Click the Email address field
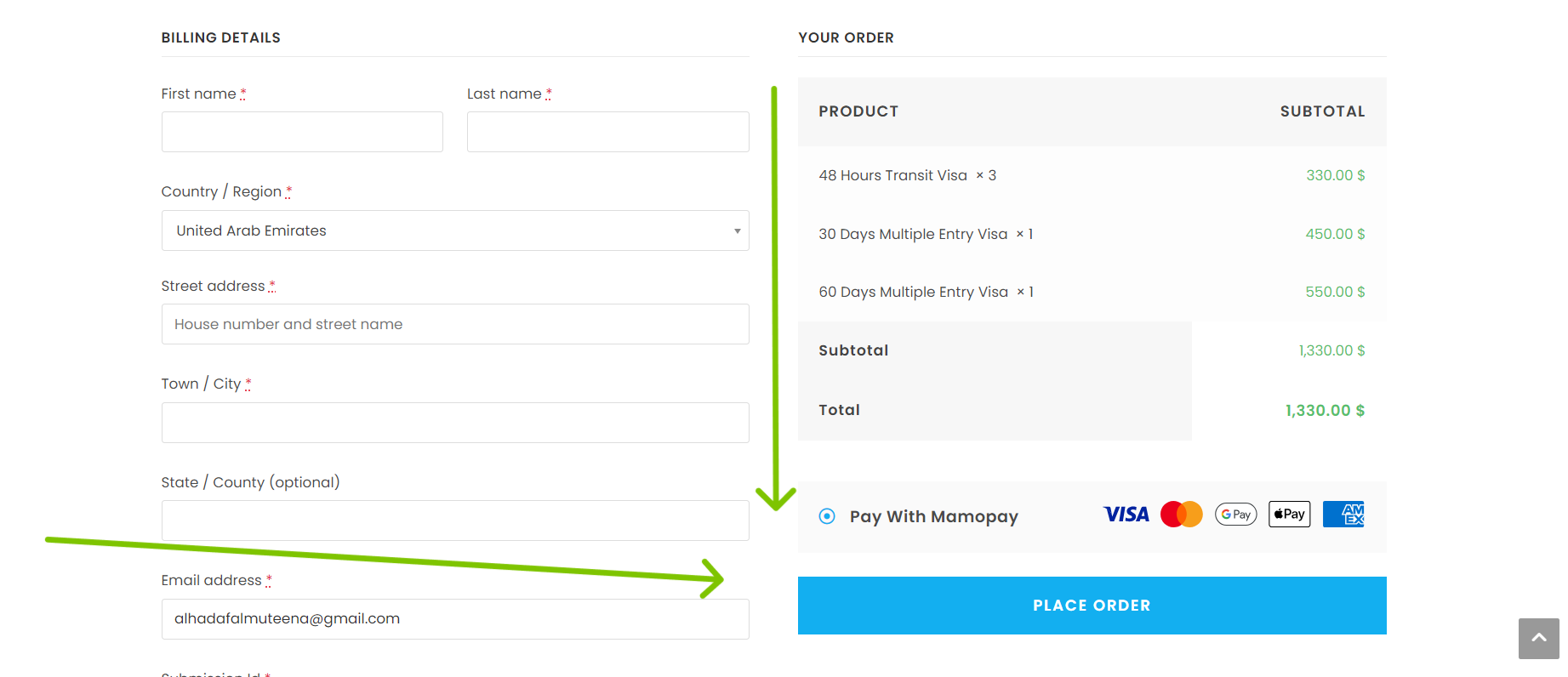The width and height of the screenshot is (1568, 677). (x=455, y=619)
